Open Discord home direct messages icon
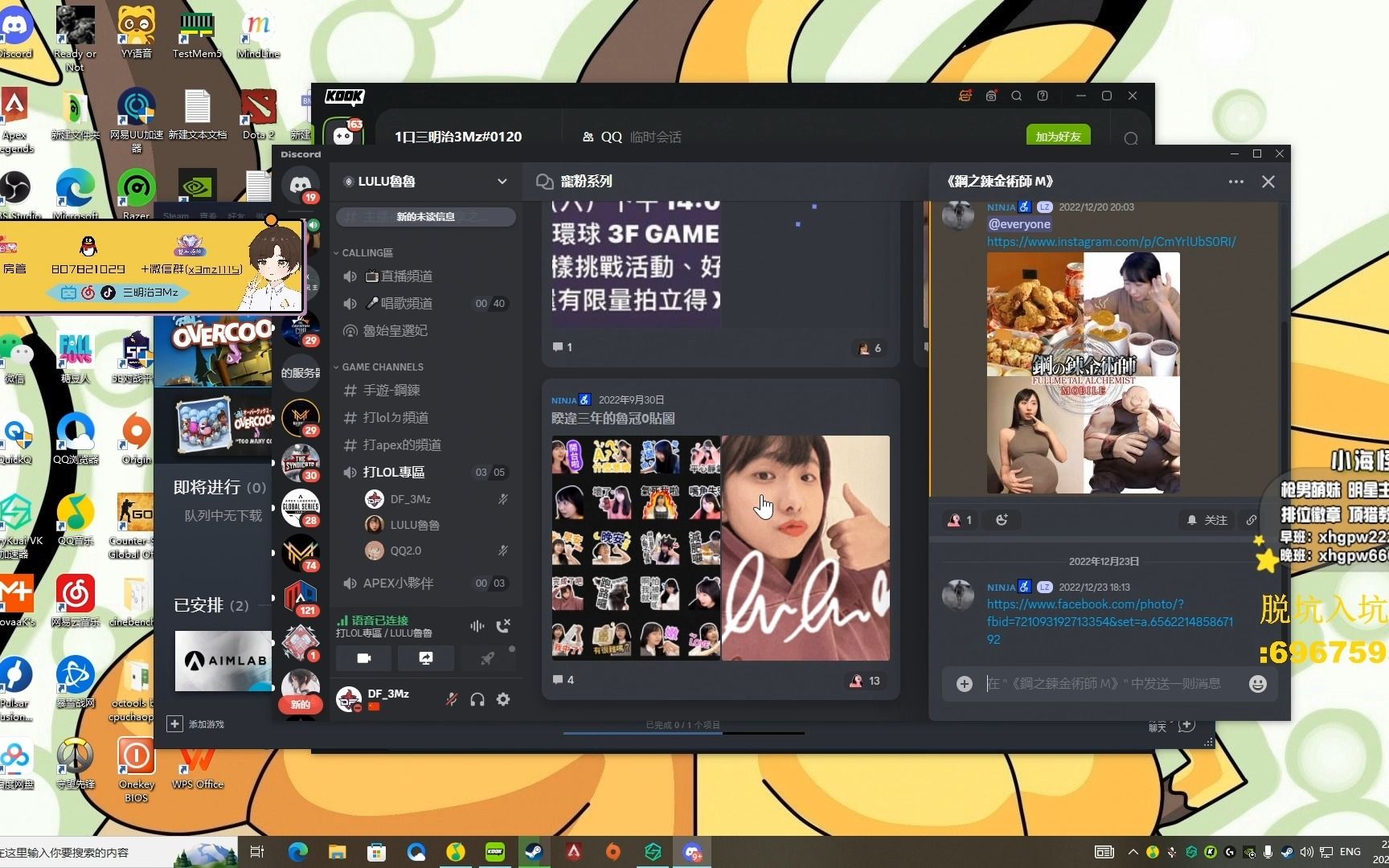This screenshot has width=1389, height=868. tap(301, 185)
